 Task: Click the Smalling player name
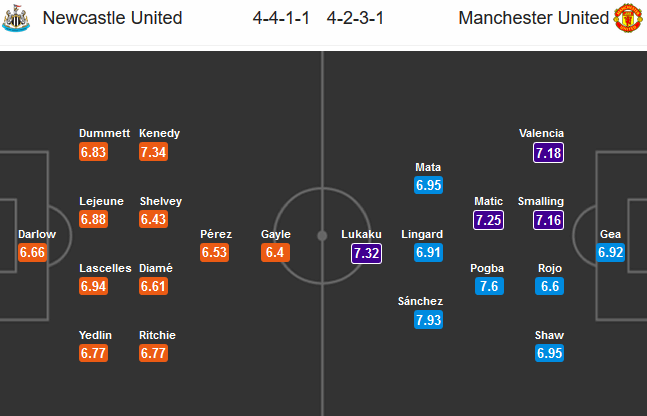(x=541, y=201)
